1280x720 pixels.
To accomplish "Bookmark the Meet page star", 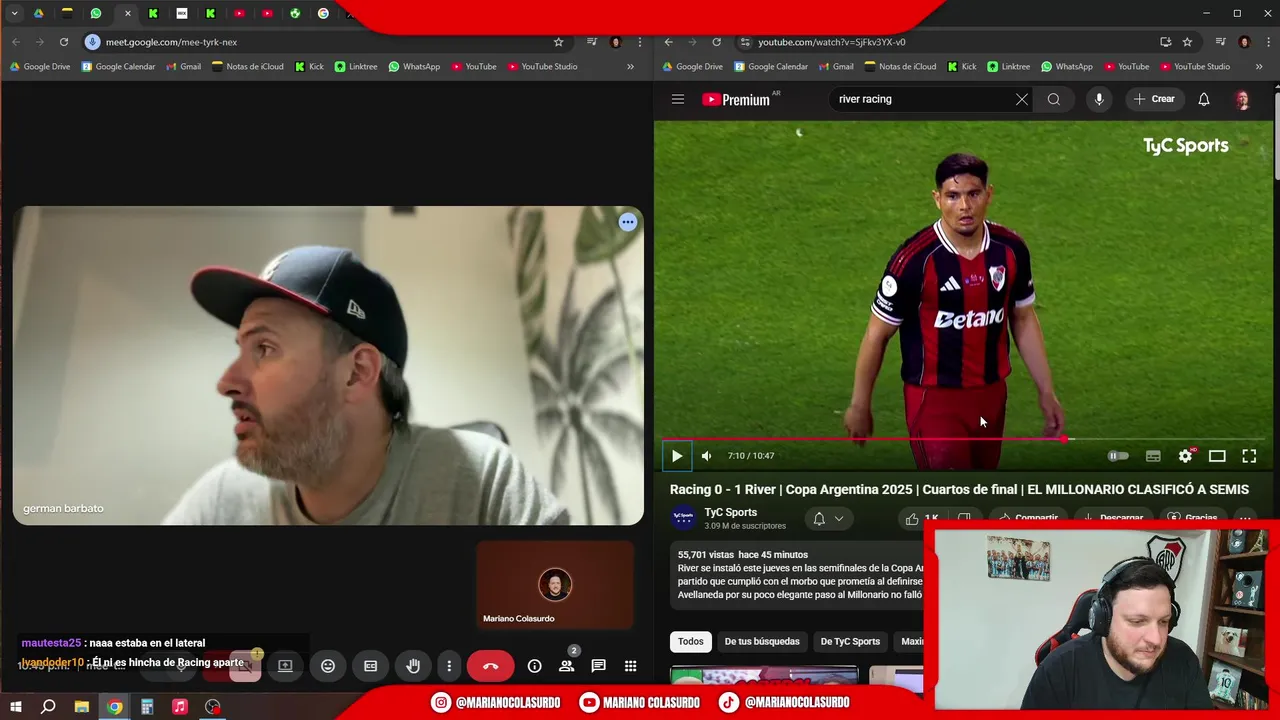I will tap(559, 42).
